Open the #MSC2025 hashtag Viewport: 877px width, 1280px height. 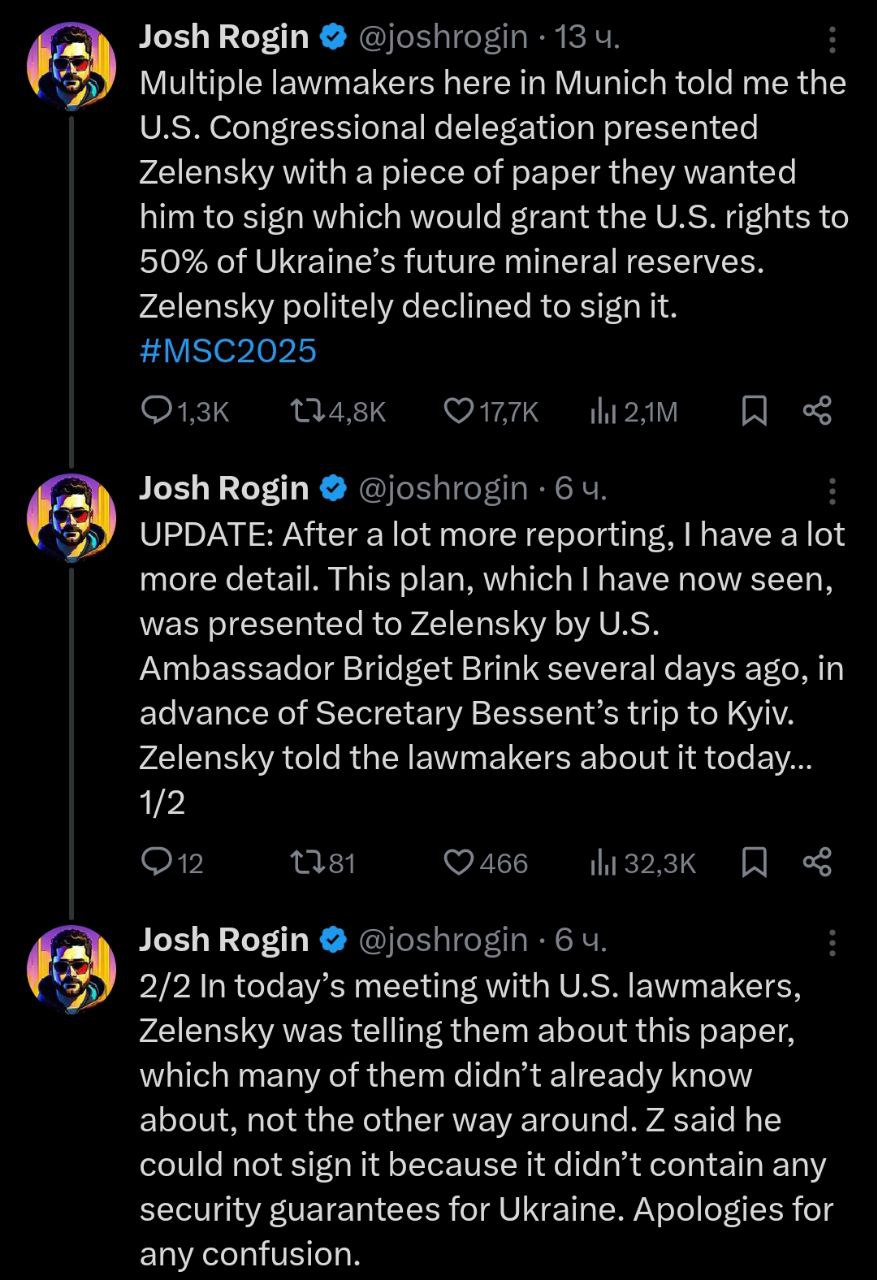(228, 351)
